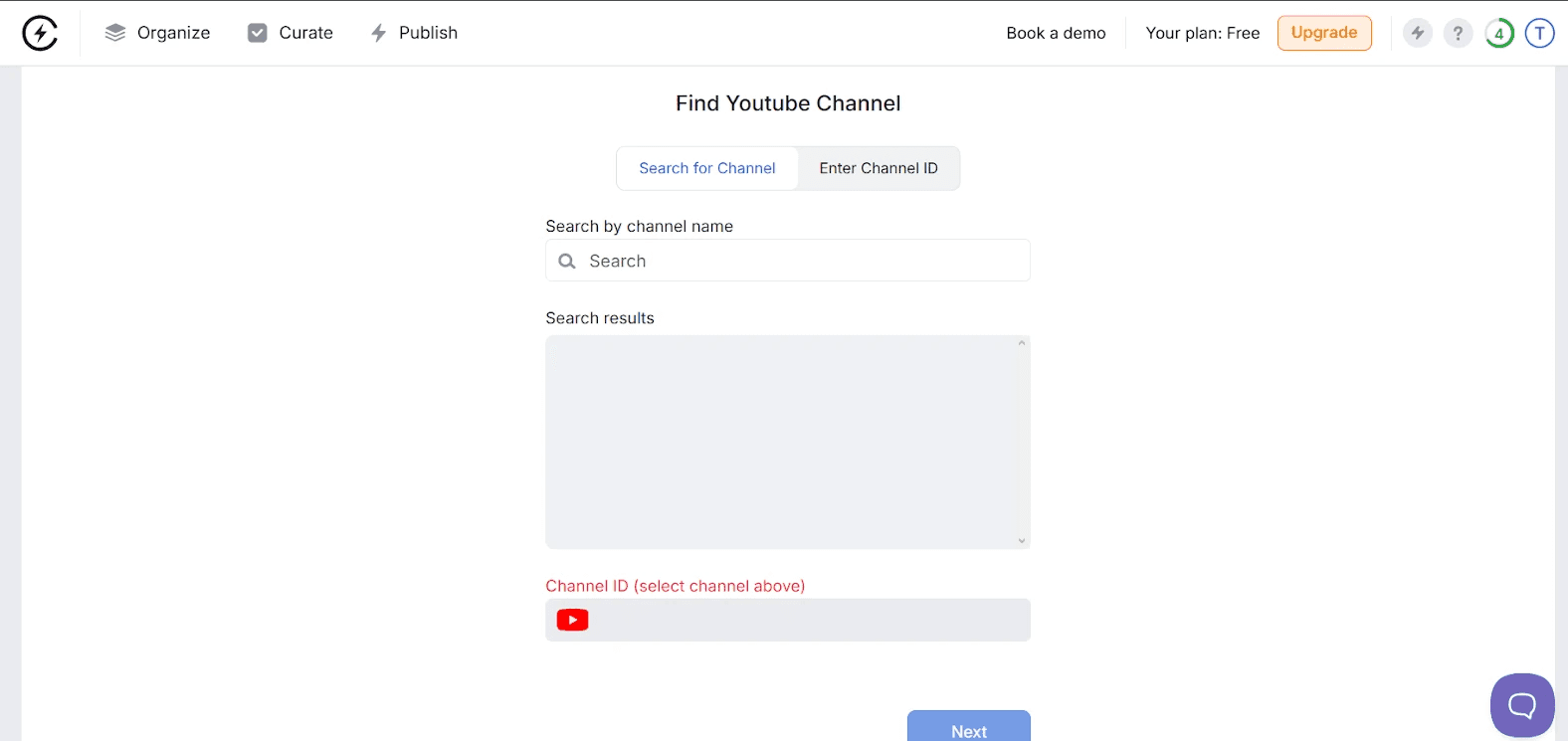The height and width of the screenshot is (741, 1568).
Task: Click the search results list box
Action: click(788, 442)
